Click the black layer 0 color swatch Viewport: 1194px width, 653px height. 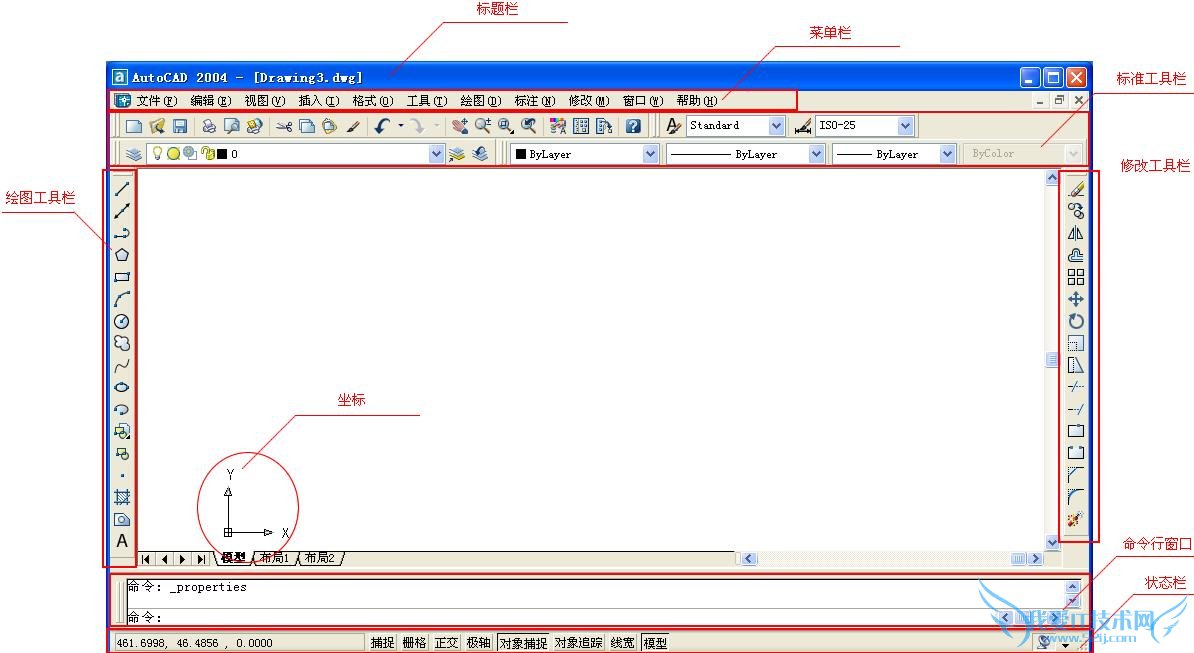click(x=222, y=154)
